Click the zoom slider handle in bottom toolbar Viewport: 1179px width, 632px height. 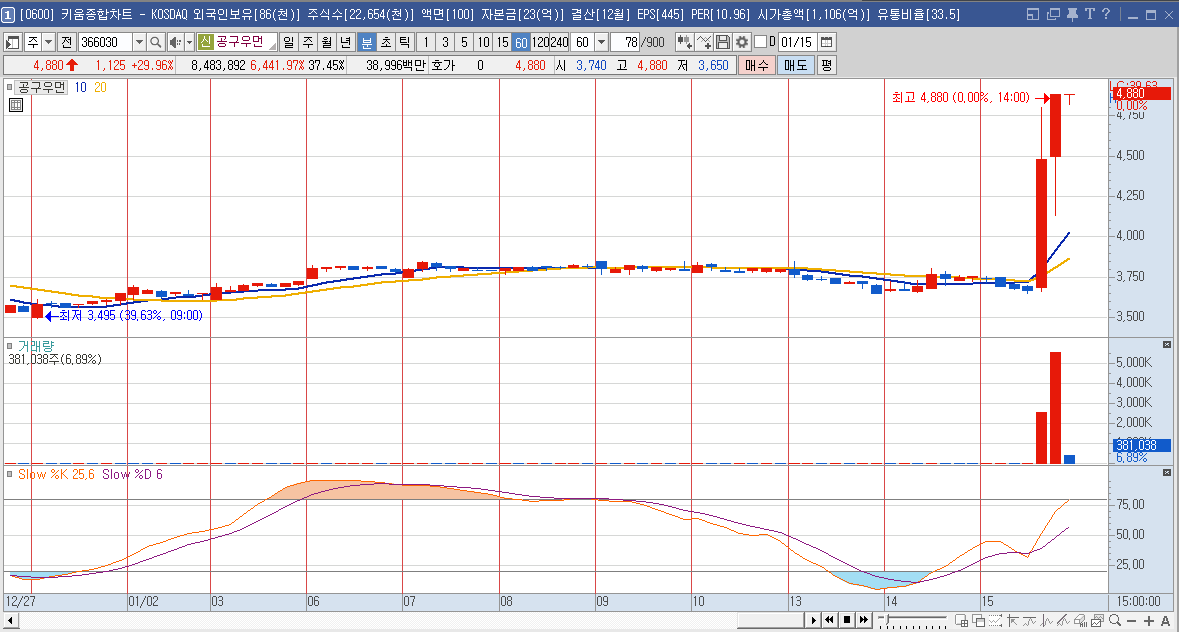[x=888, y=620]
